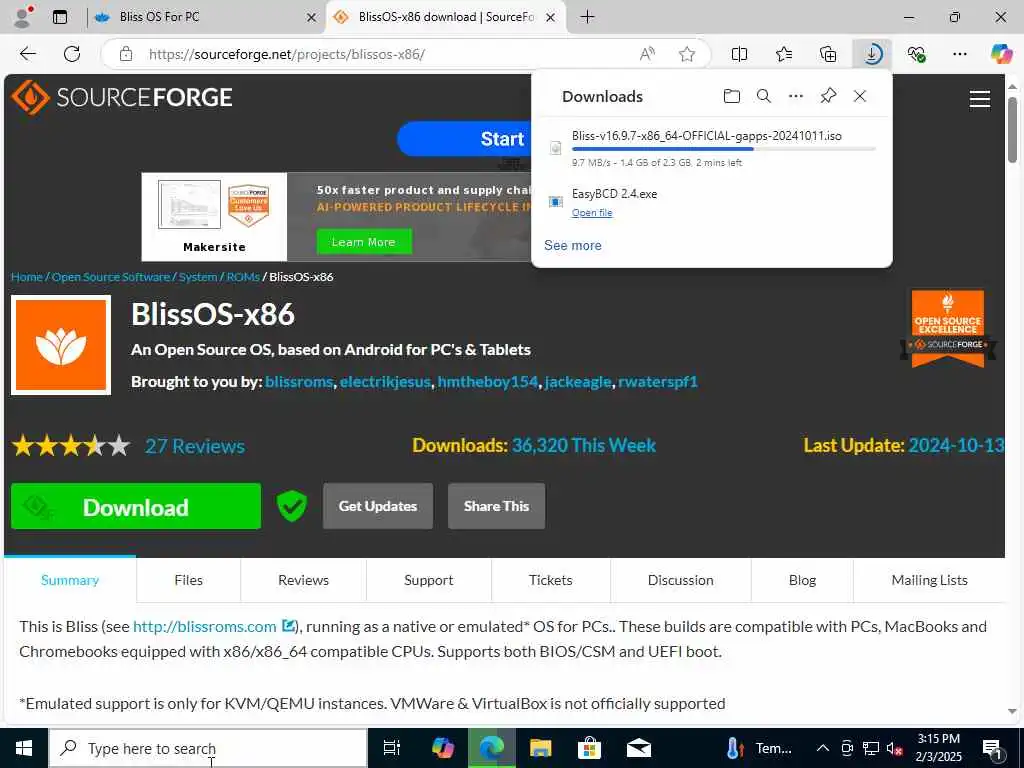Image resolution: width=1024 pixels, height=768 pixels.
Task: Open the tab actions menu icon
Action: [x=60, y=17]
